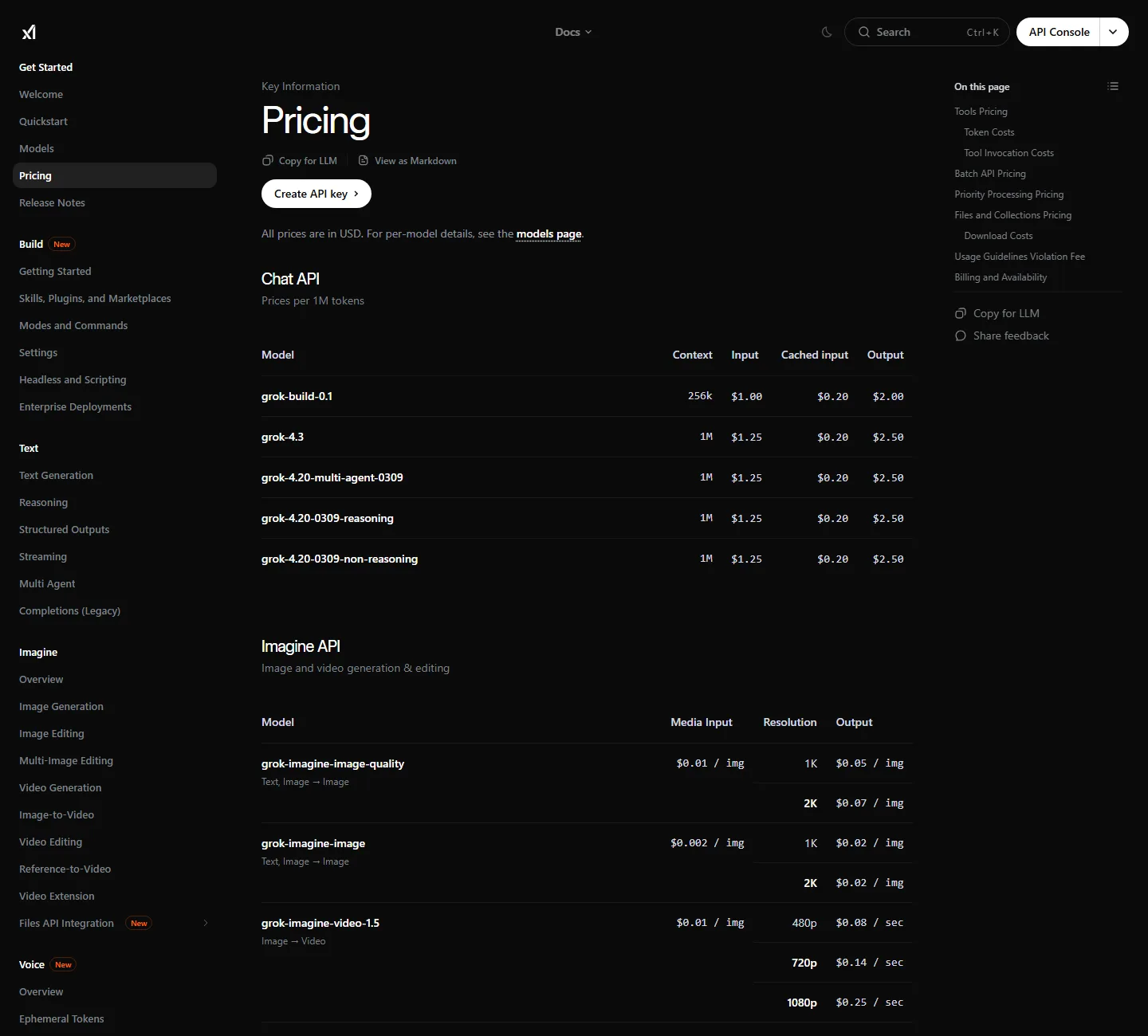Toggle dark mode moon icon

827,32
